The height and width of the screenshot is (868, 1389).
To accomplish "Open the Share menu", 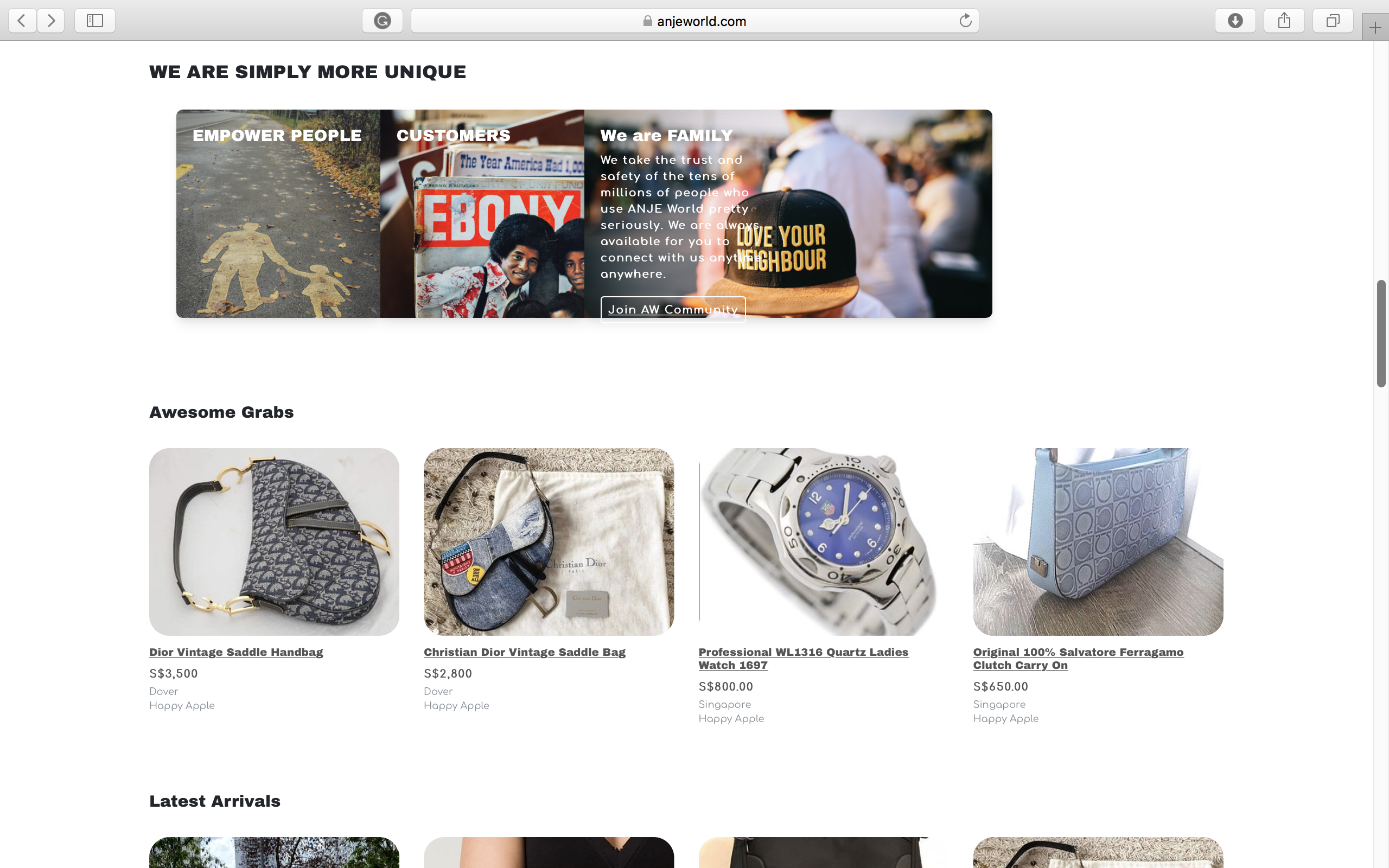I will [1284, 21].
